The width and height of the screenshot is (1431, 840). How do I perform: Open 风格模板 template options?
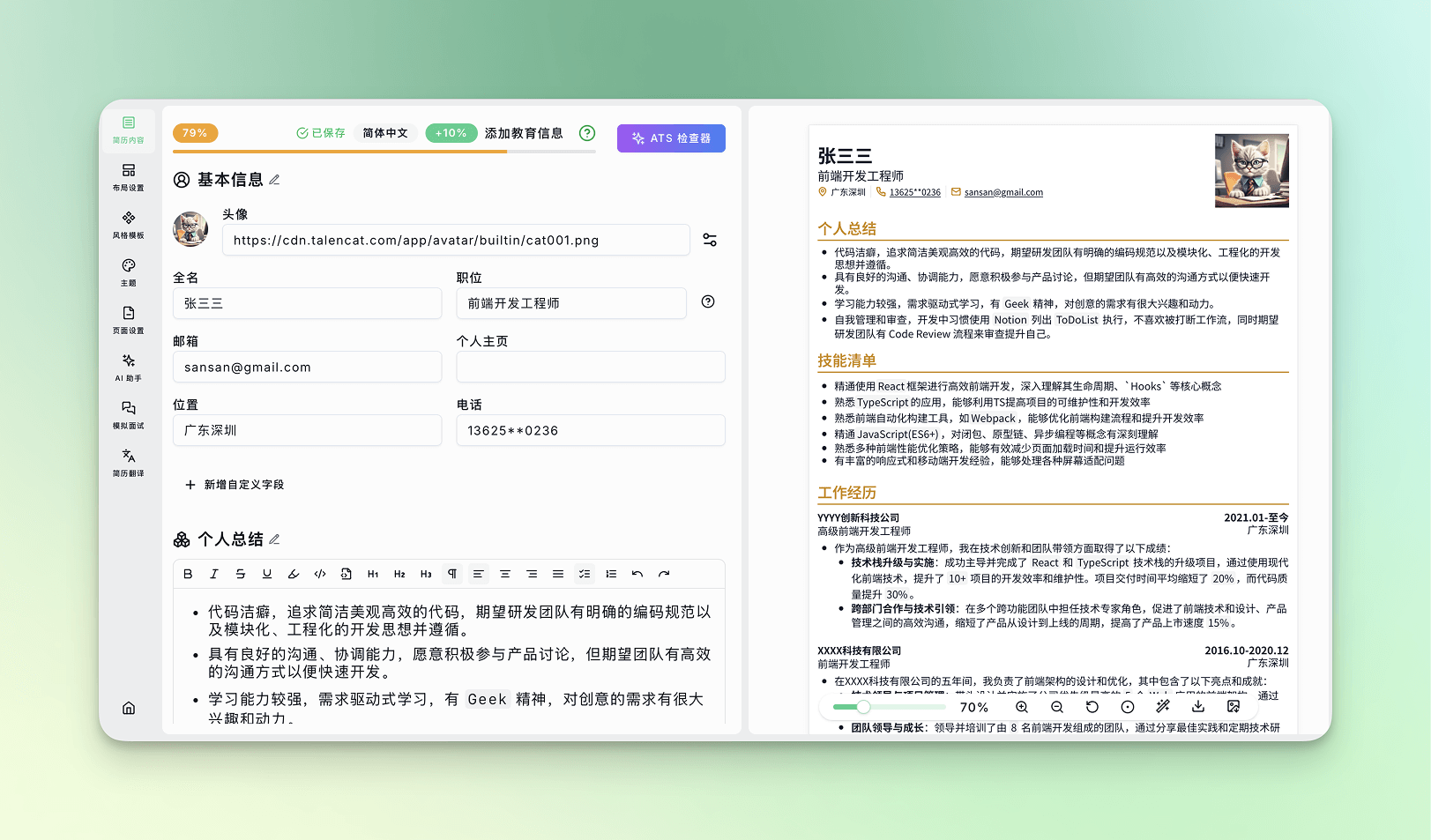[x=128, y=223]
